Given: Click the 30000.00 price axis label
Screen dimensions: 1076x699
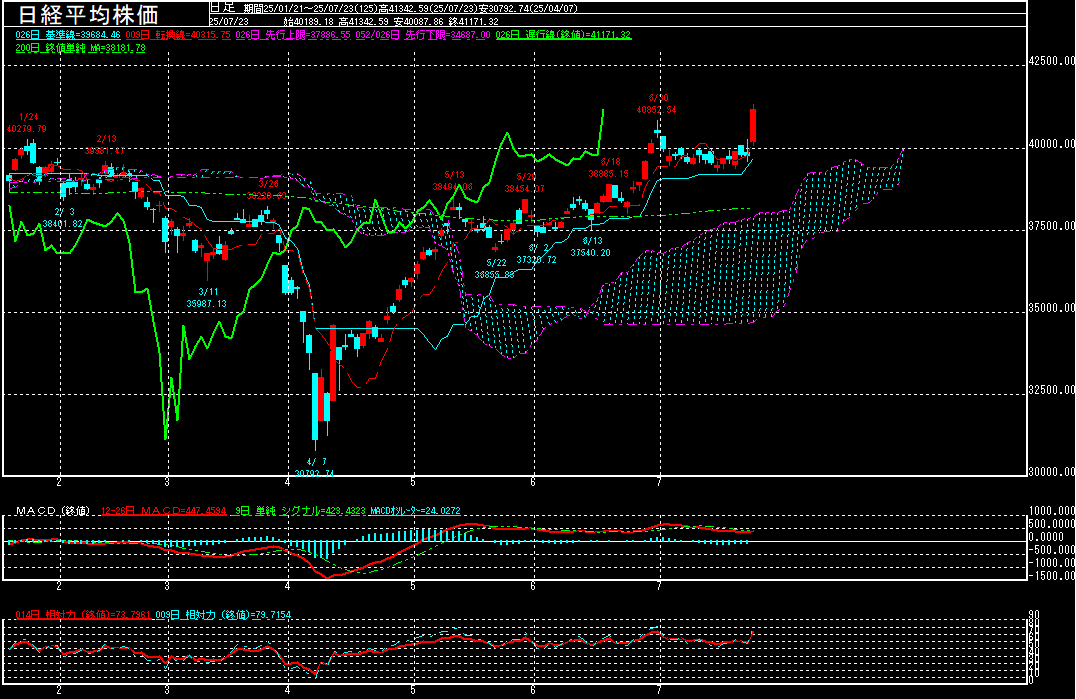Looking at the screenshot, I should 1052,471.
